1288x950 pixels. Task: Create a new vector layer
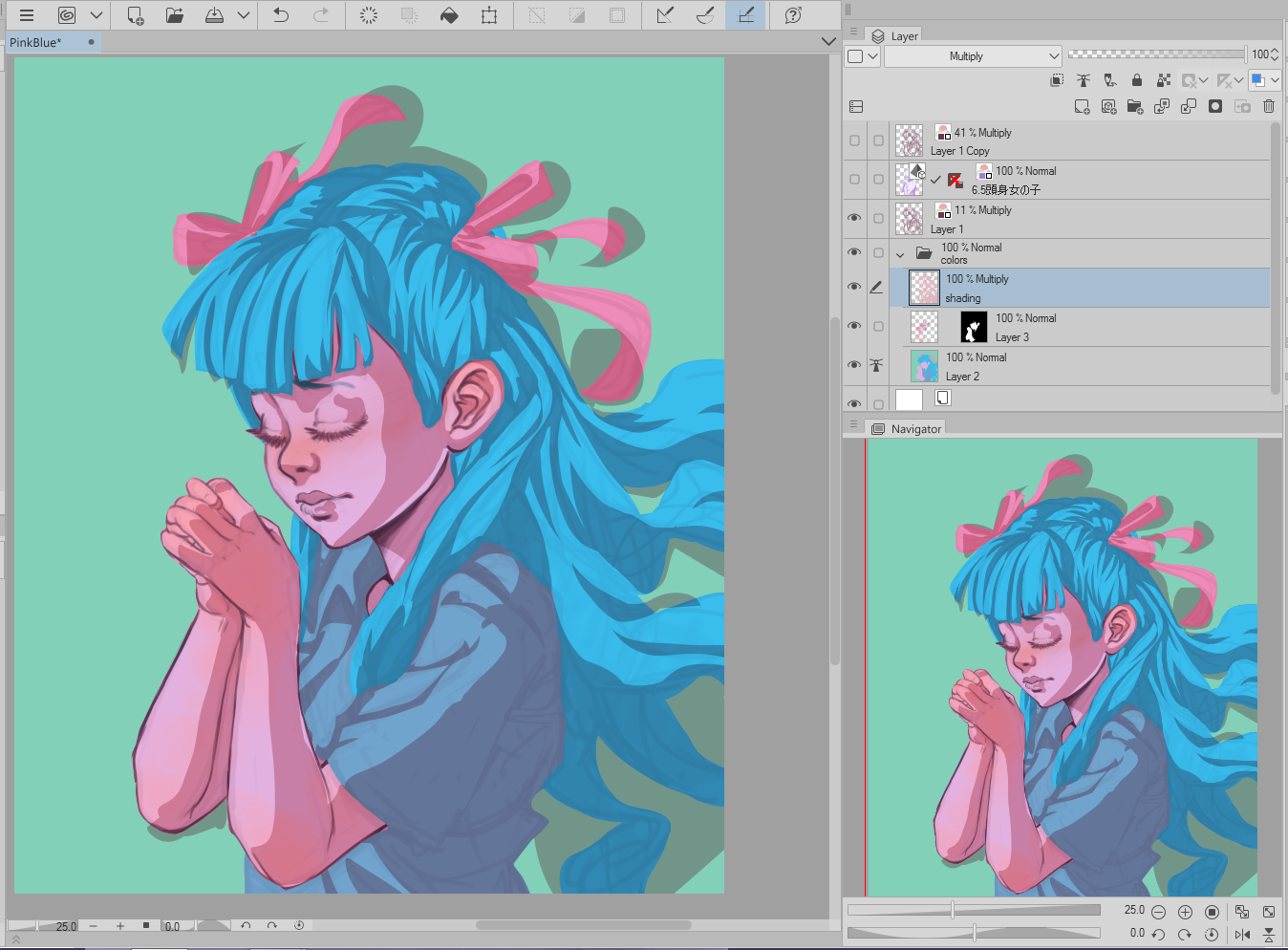[1108, 107]
